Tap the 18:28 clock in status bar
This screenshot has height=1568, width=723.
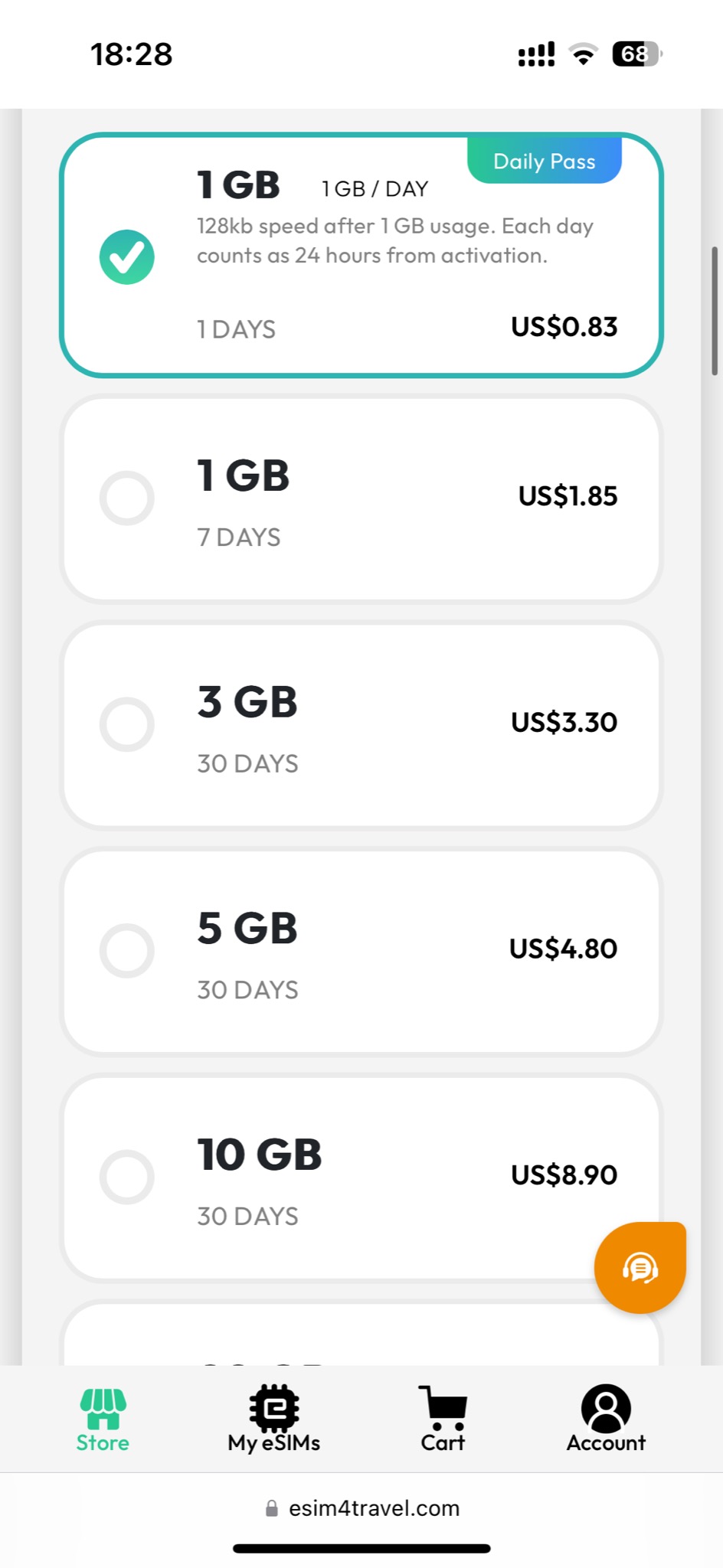point(132,54)
